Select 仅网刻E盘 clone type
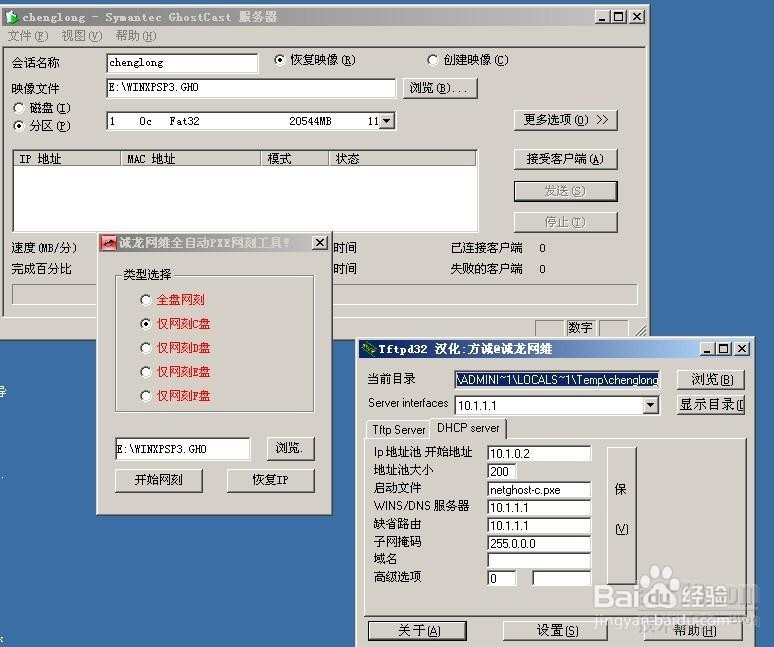Image resolution: width=774 pixels, height=647 pixels. [175, 372]
